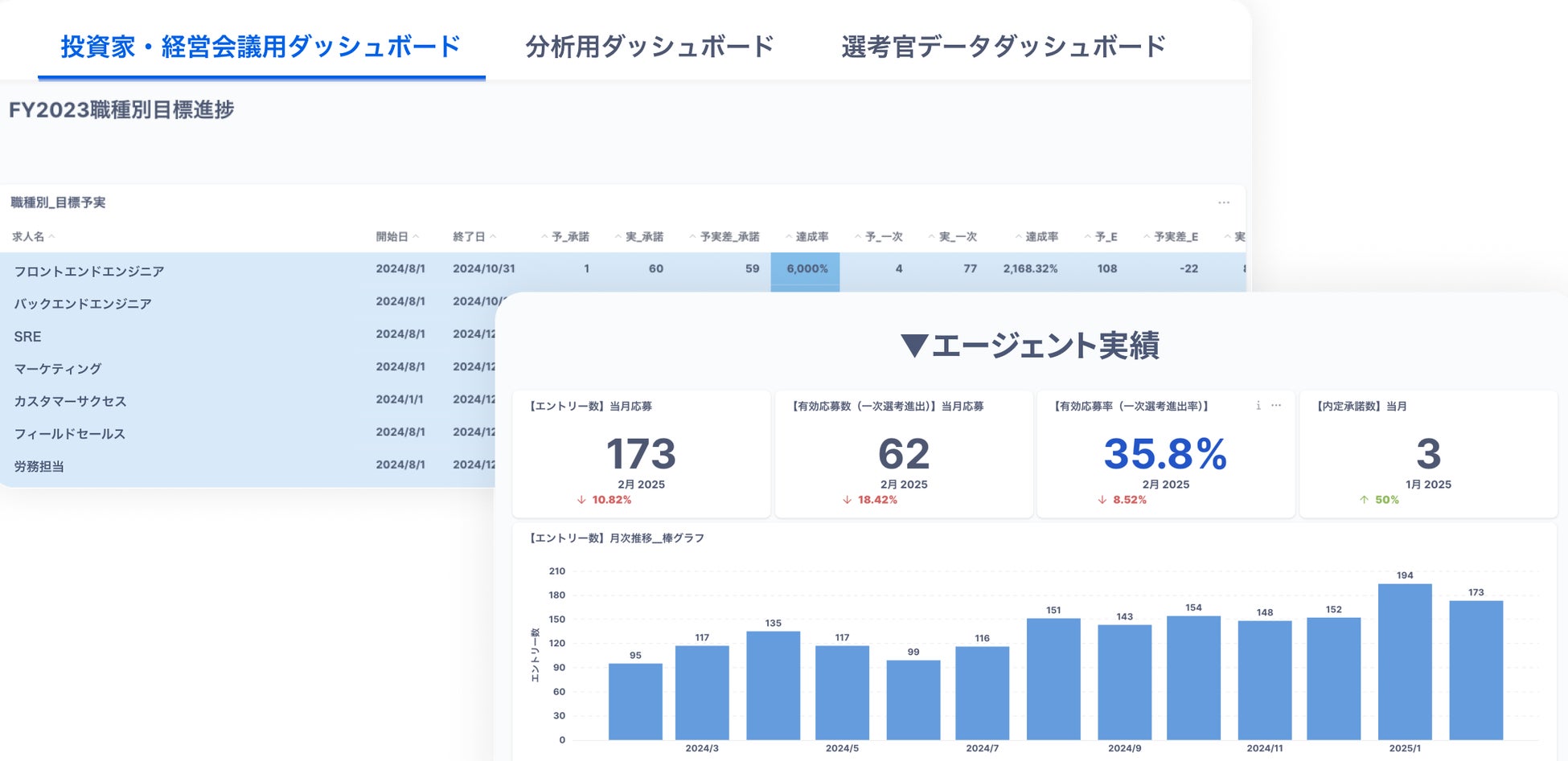Sort by 開始日 column sort arrow
The width and height of the screenshot is (1568, 761).
tap(416, 237)
